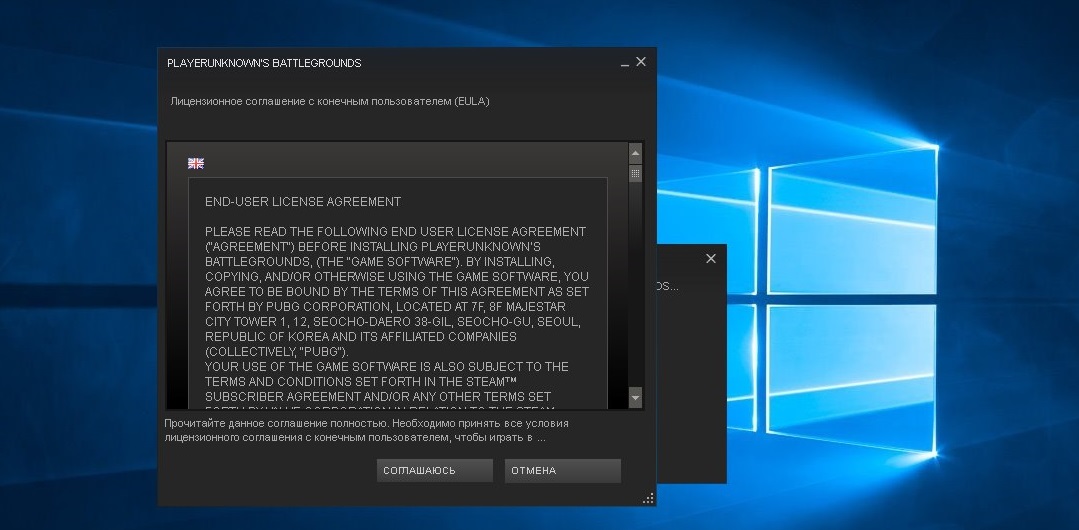Screen dimensions: 1079x530
Task: Grab the EULA scrollbar thumb
Action: 635,174
